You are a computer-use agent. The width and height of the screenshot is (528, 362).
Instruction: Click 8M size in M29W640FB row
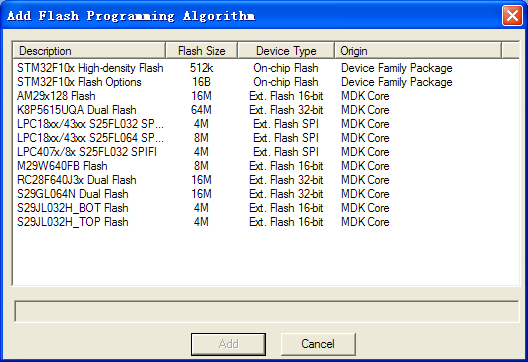(201, 166)
